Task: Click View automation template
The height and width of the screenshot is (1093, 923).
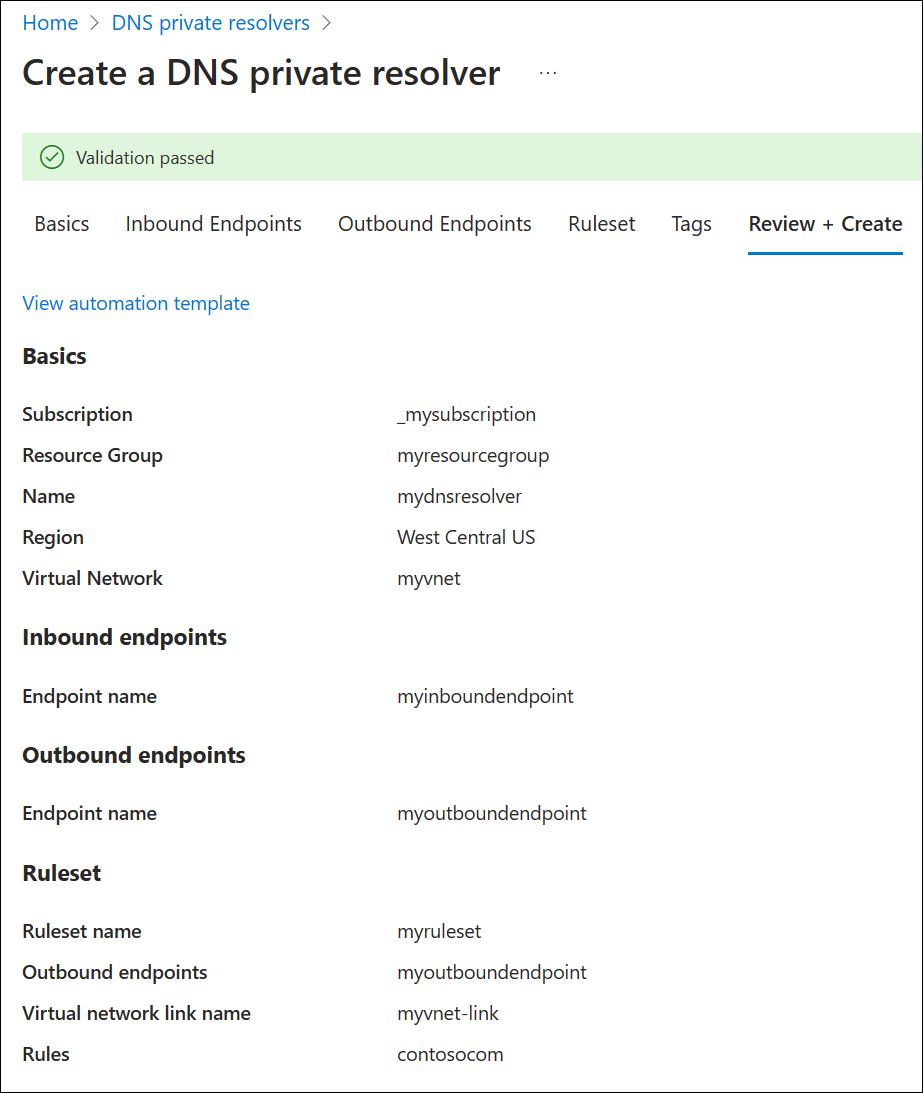Action: (136, 303)
